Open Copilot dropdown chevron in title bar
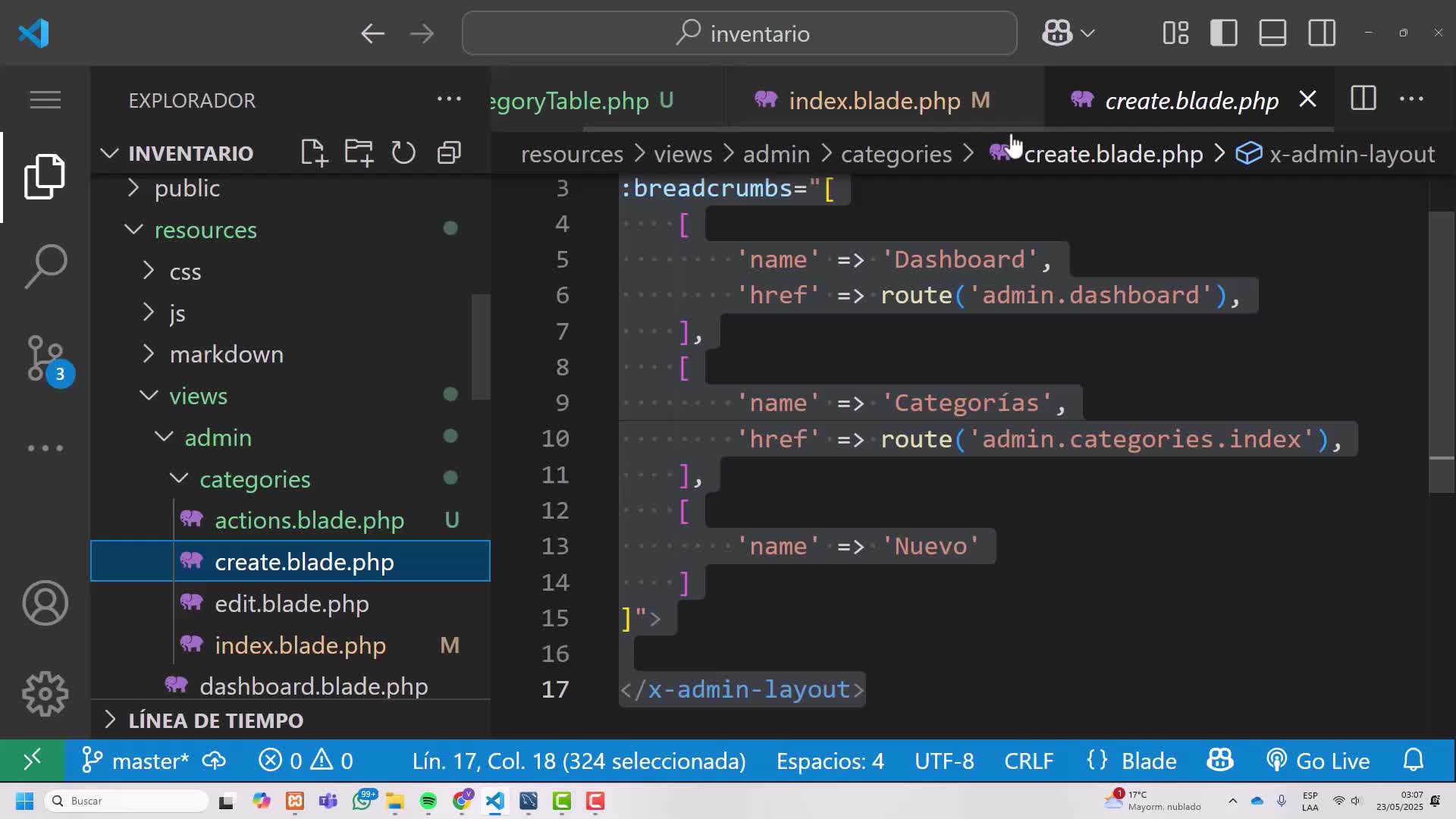 click(1087, 33)
